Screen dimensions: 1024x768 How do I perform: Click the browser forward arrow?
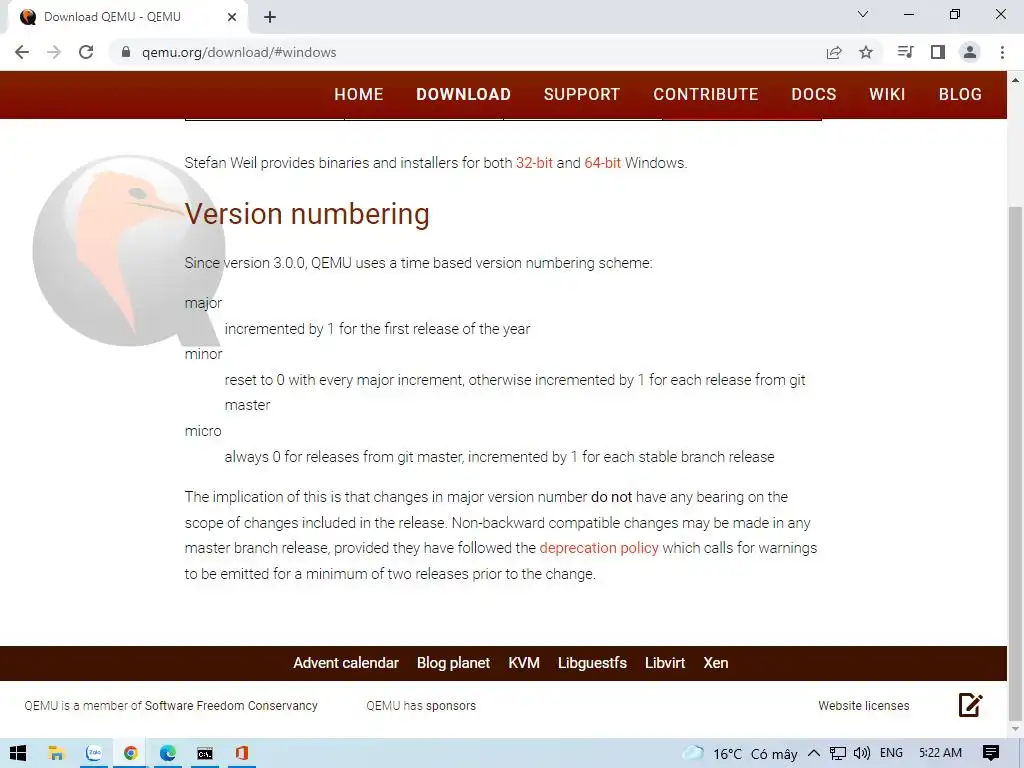[x=54, y=52]
